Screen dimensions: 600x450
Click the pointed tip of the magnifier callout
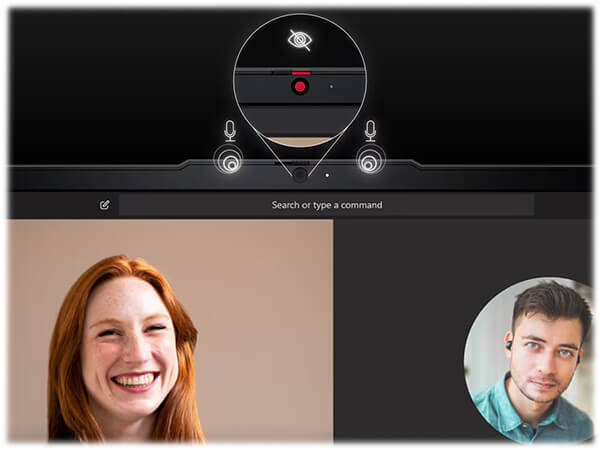tap(300, 166)
